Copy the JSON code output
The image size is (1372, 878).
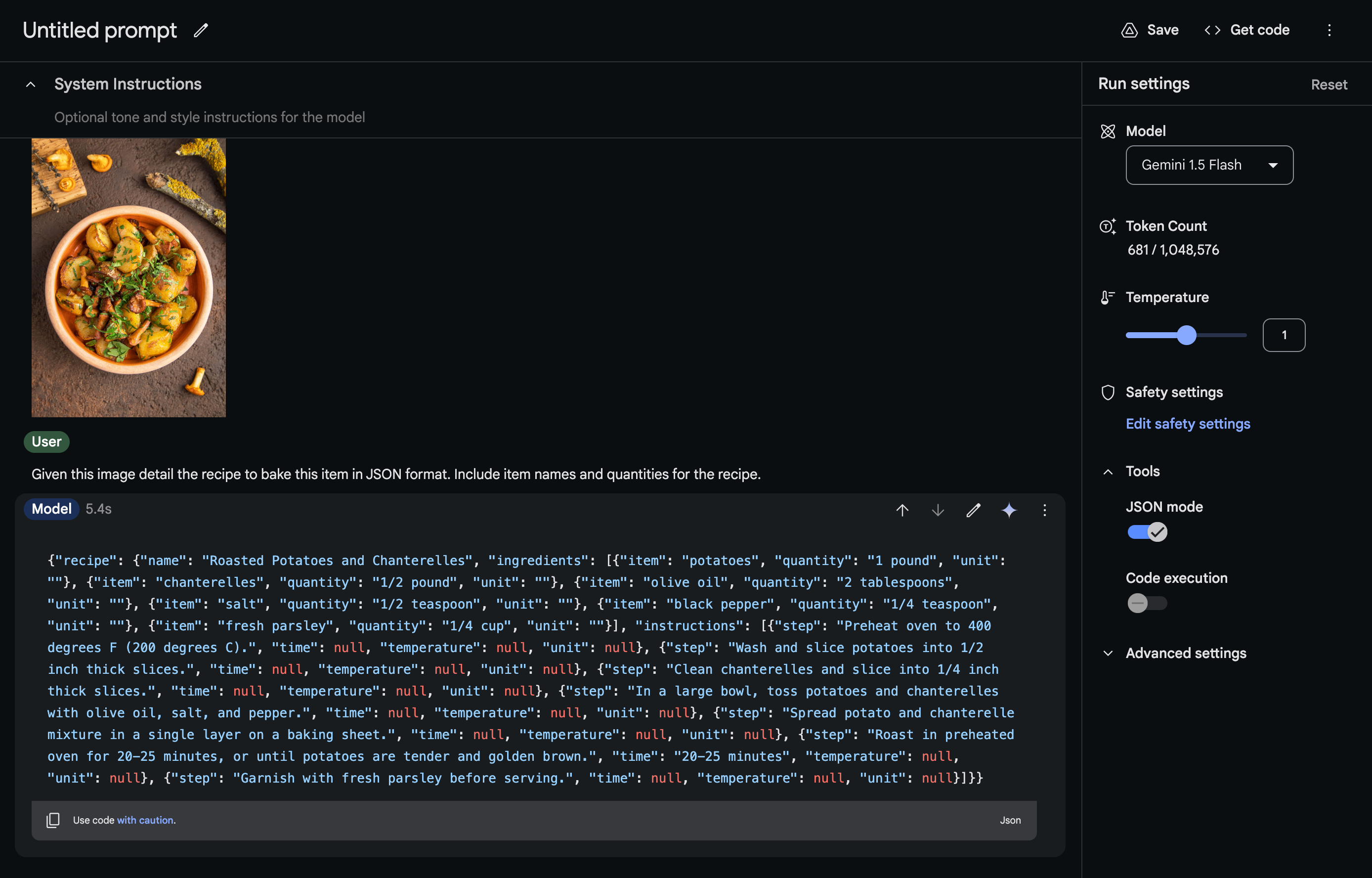click(52, 820)
